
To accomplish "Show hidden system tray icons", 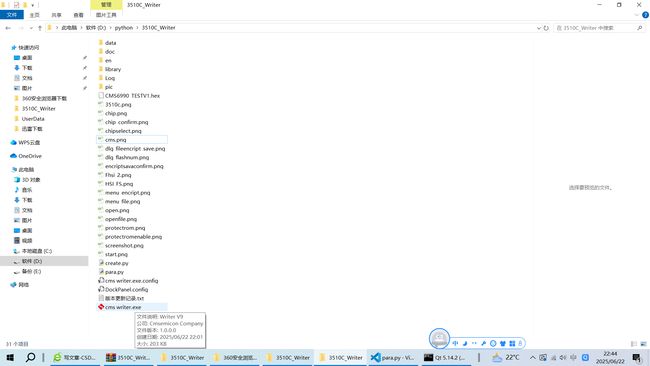I will coord(533,357).
